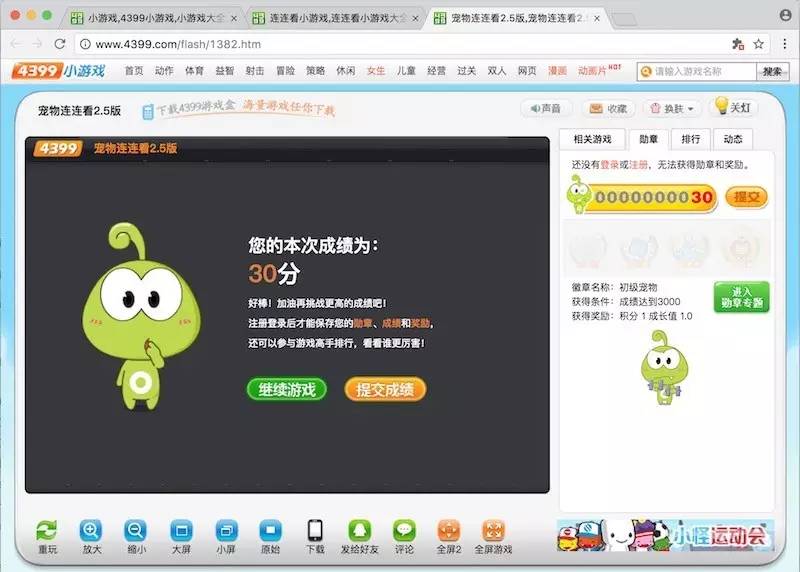800x572 pixels.
Task: Open the Chrome profile avatar icon
Action: click(786, 15)
